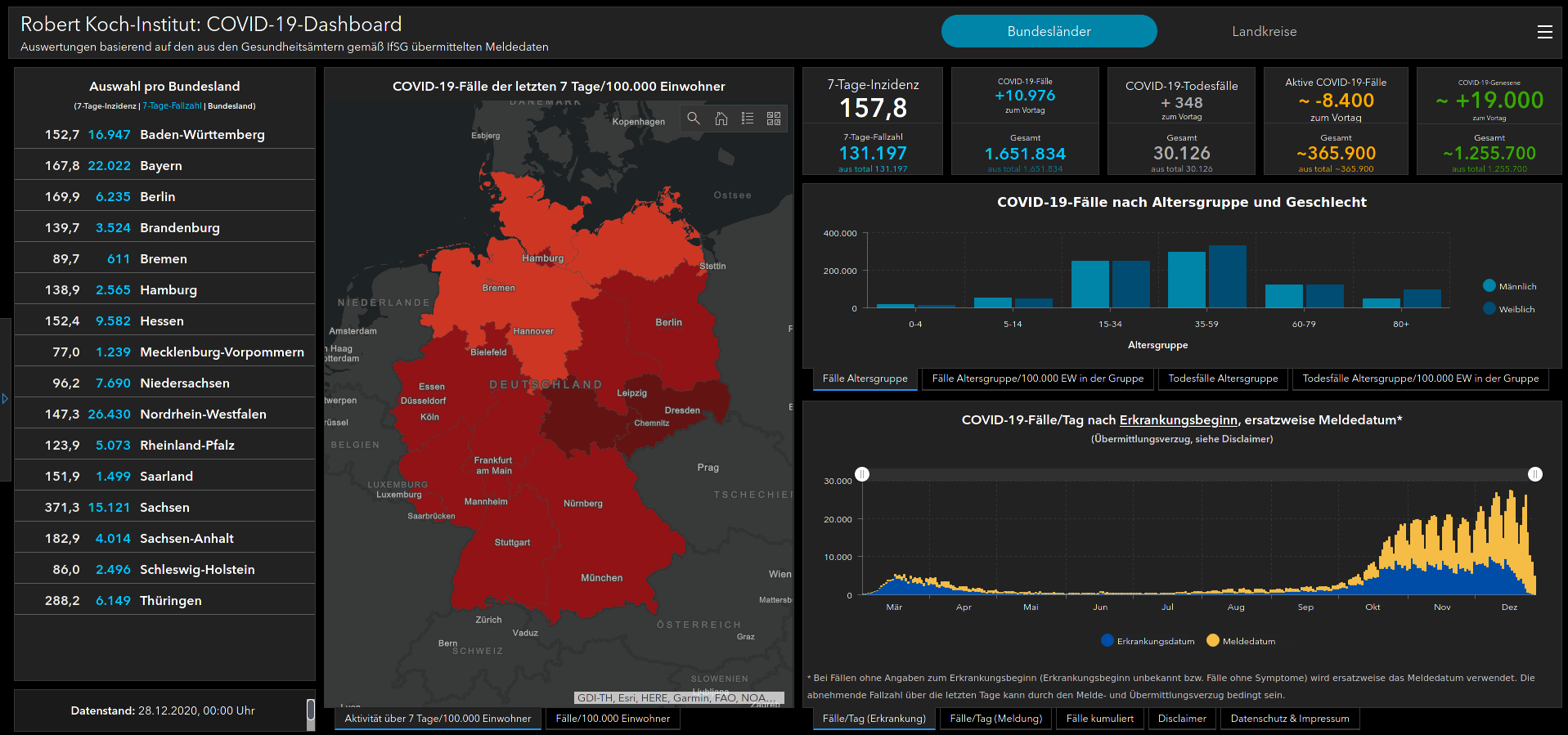Switch to the Landkreise view

coord(1264,32)
